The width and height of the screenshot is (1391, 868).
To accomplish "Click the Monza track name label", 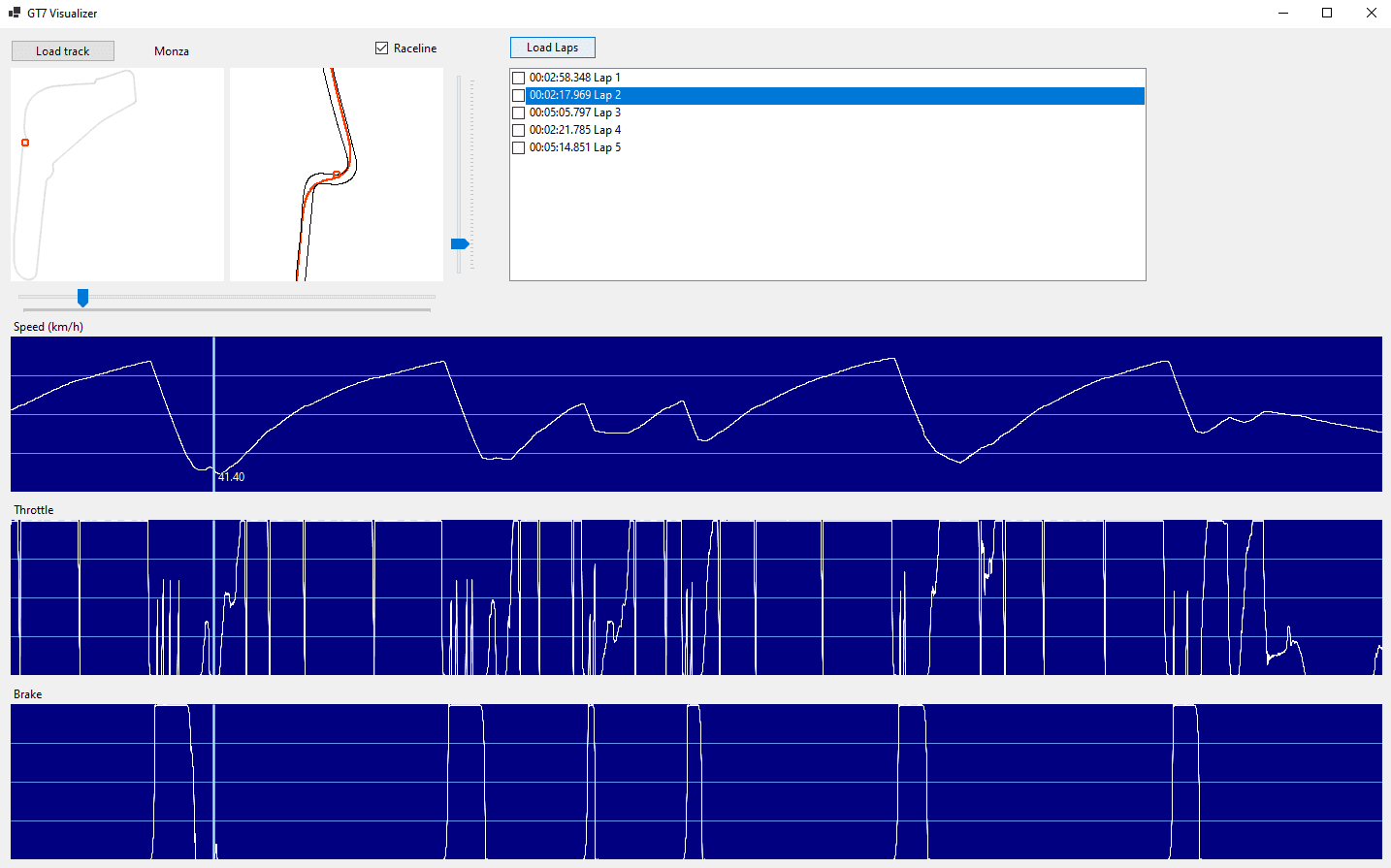I will [x=172, y=51].
